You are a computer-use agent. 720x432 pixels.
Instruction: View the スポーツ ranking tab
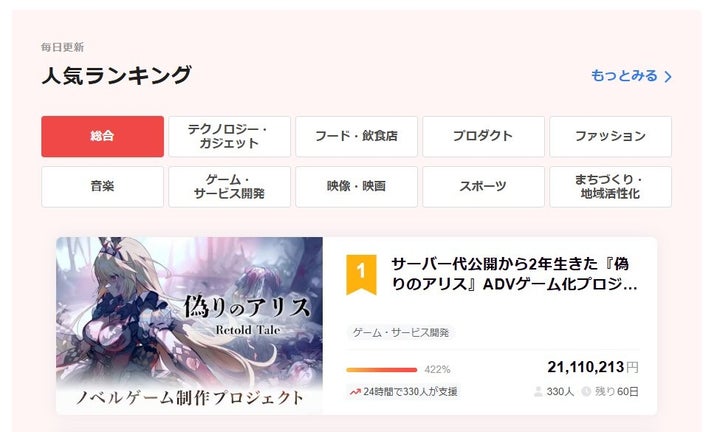pos(483,187)
